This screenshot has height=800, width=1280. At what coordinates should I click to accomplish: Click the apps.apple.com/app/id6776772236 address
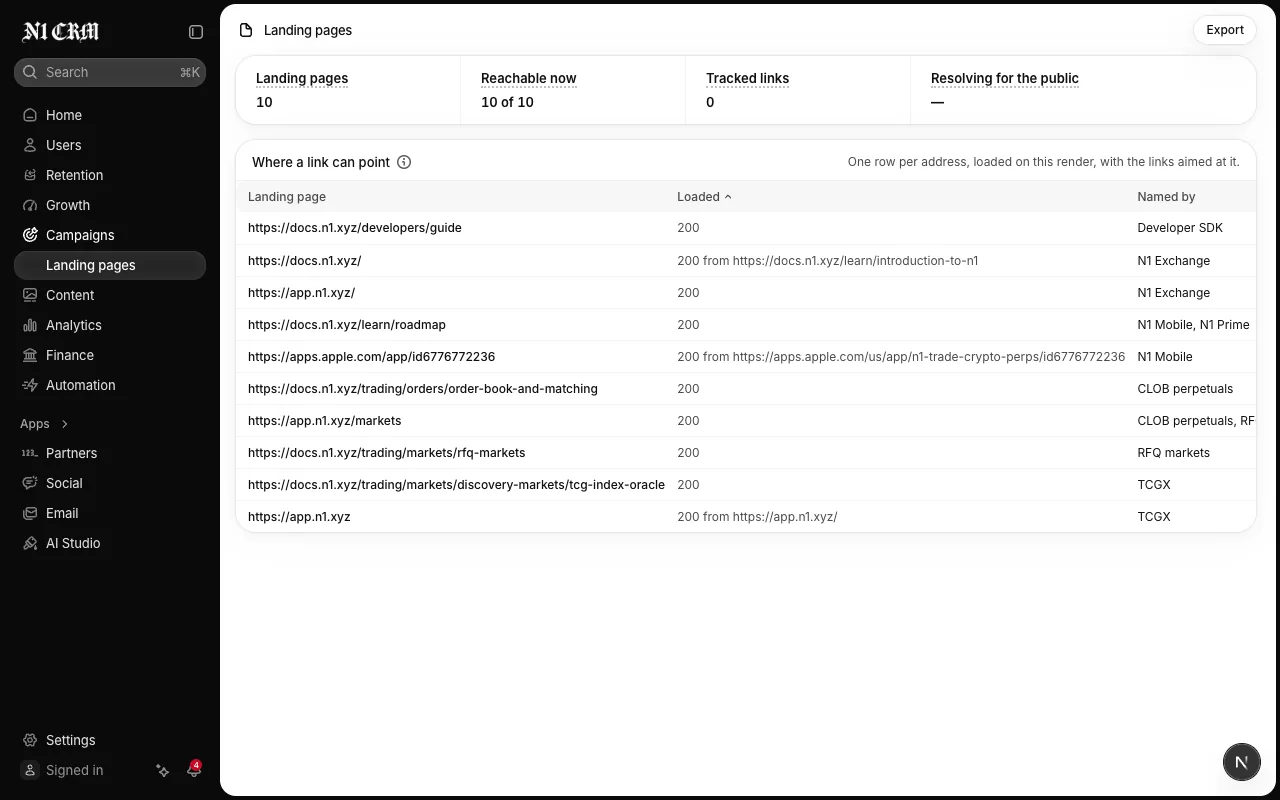pyautogui.click(x=371, y=357)
